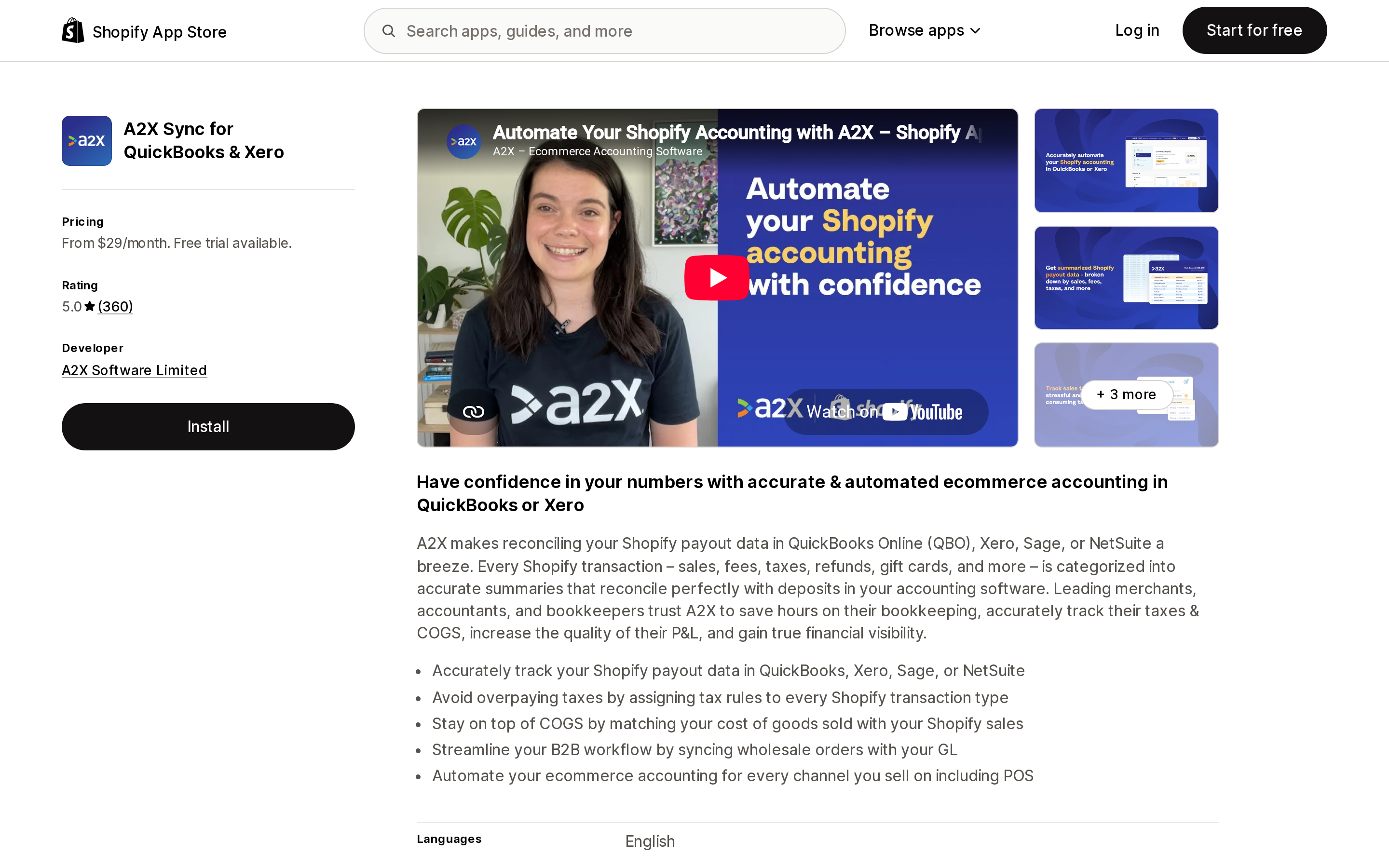Open 'Accurately automate your Shopify accounting' screenshot

tap(1126, 161)
